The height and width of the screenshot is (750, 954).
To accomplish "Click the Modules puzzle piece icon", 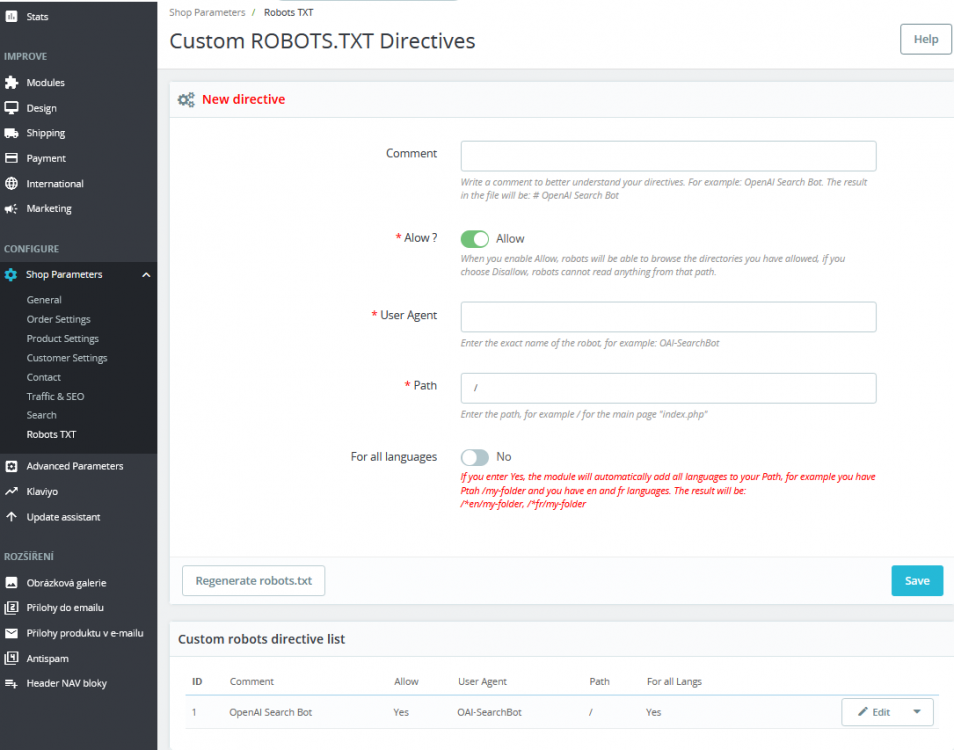I will point(11,82).
